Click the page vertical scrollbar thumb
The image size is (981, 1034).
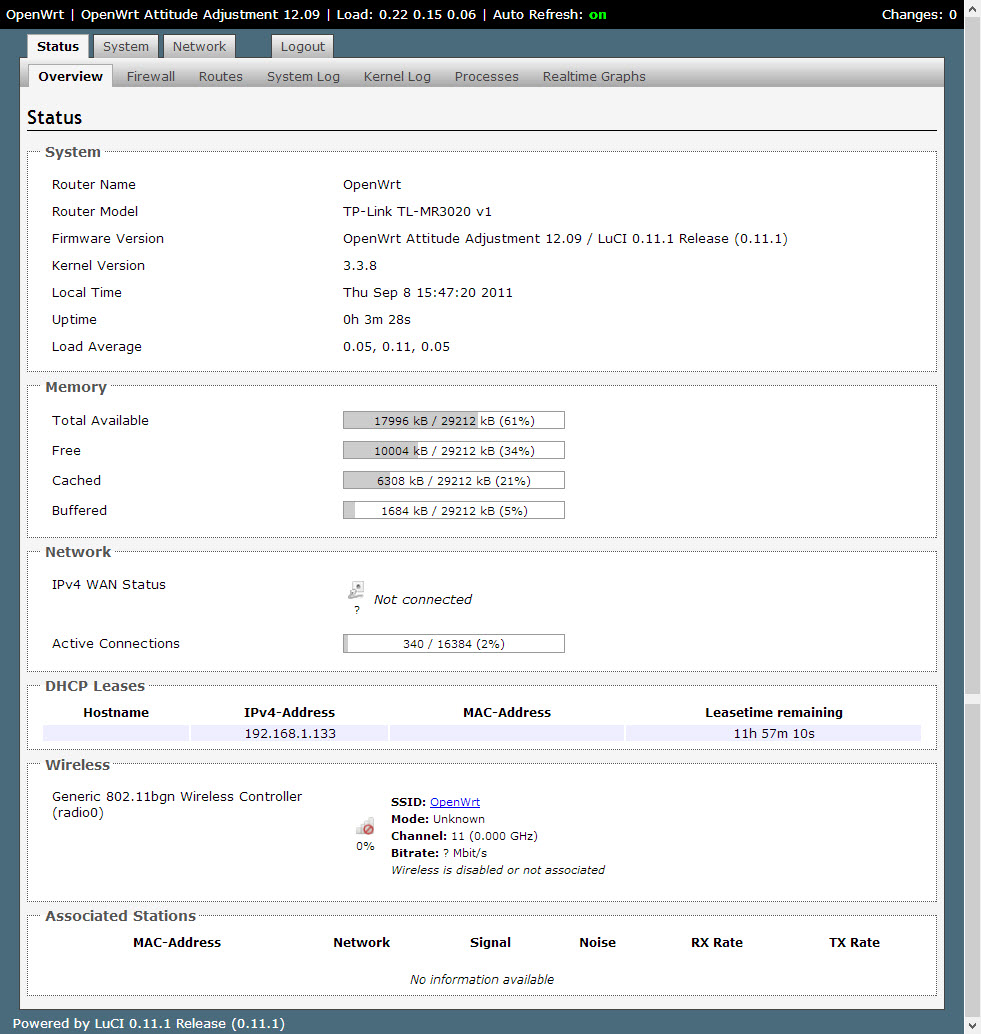click(972, 356)
